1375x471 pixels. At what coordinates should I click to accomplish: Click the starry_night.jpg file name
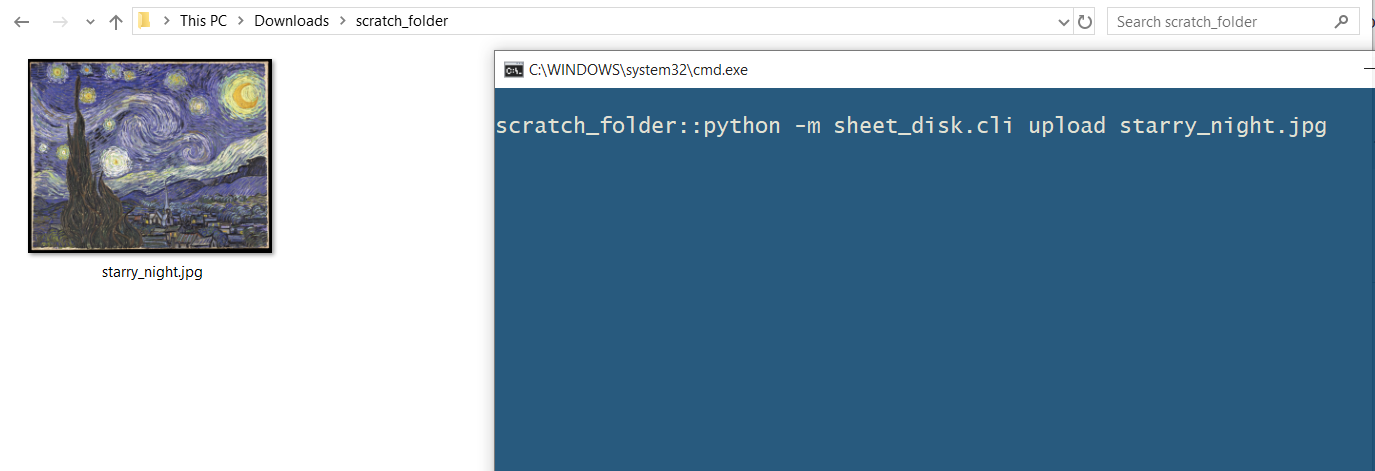point(152,271)
